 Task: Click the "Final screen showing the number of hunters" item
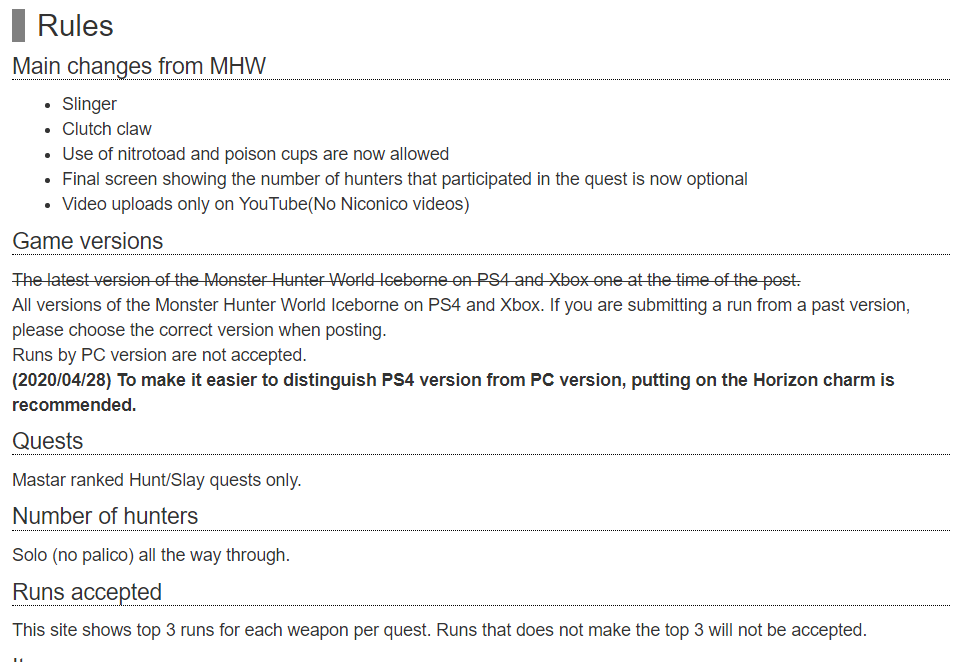[x=404, y=179]
